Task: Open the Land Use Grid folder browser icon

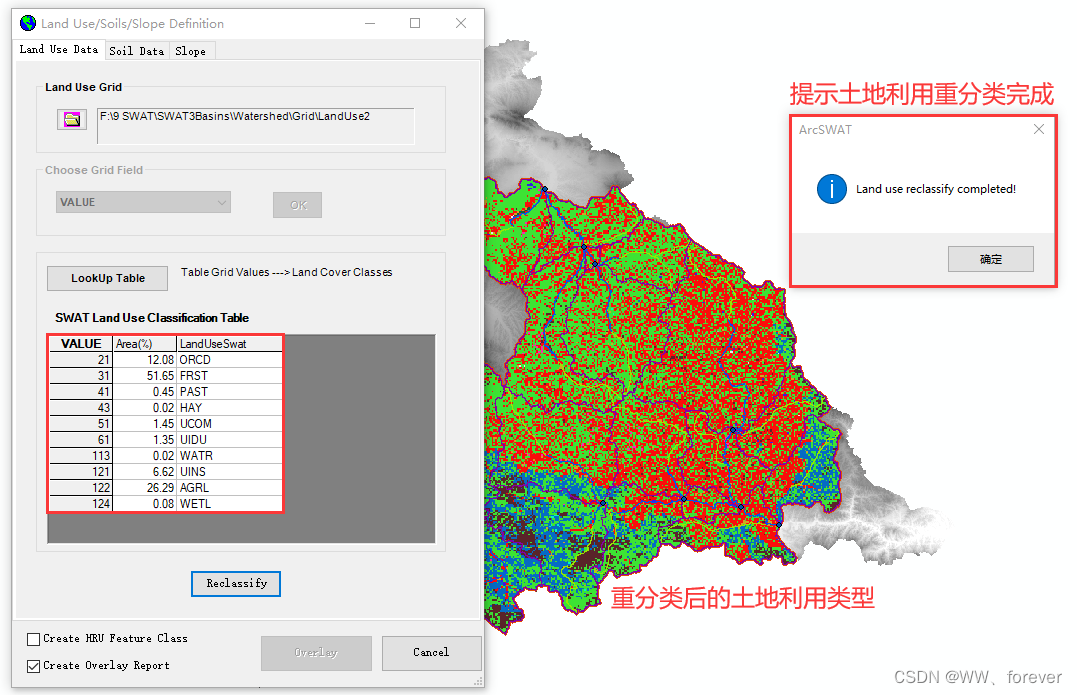Action: pos(70,119)
